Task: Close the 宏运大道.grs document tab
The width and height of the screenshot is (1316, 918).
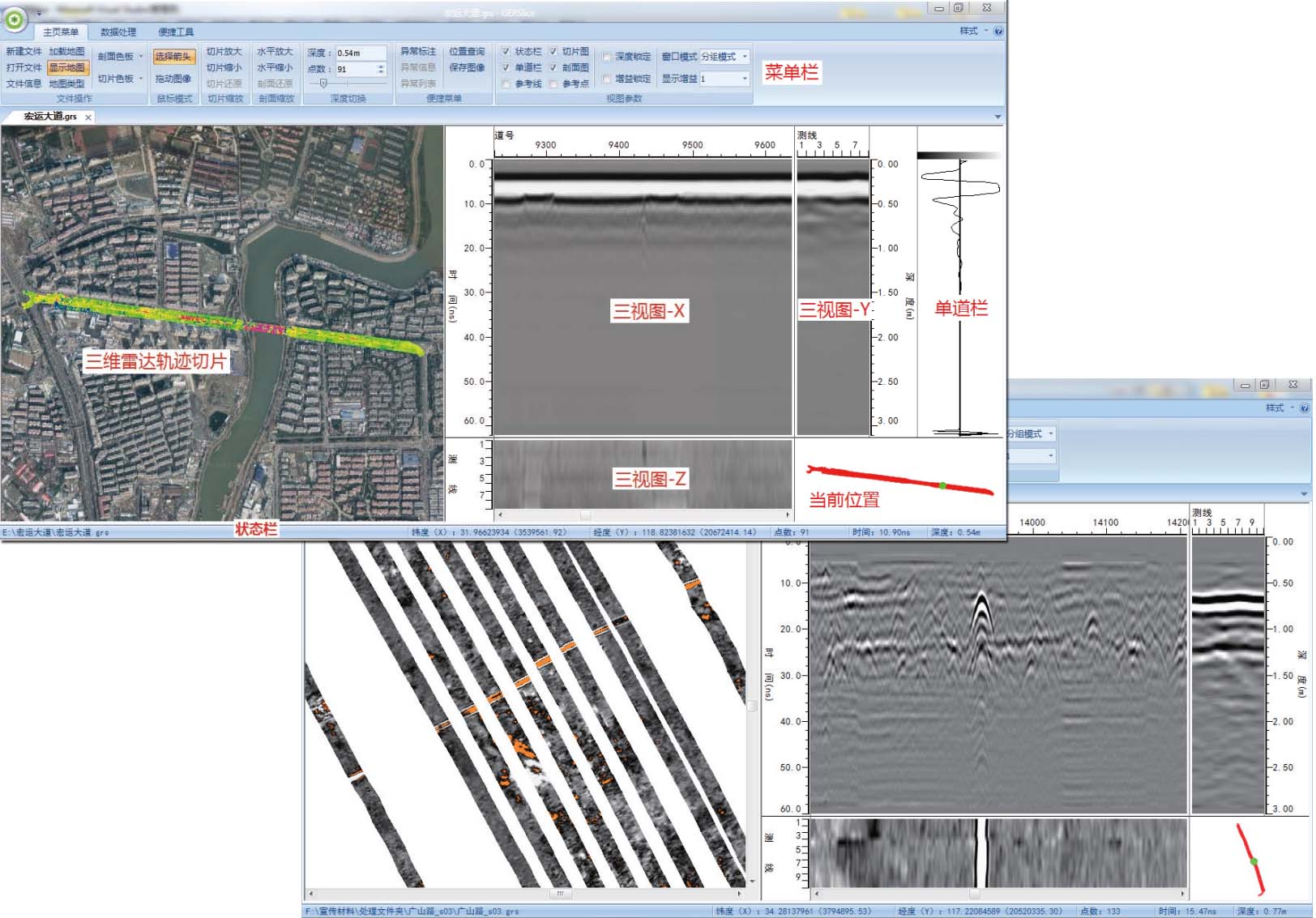Action: [x=88, y=117]
